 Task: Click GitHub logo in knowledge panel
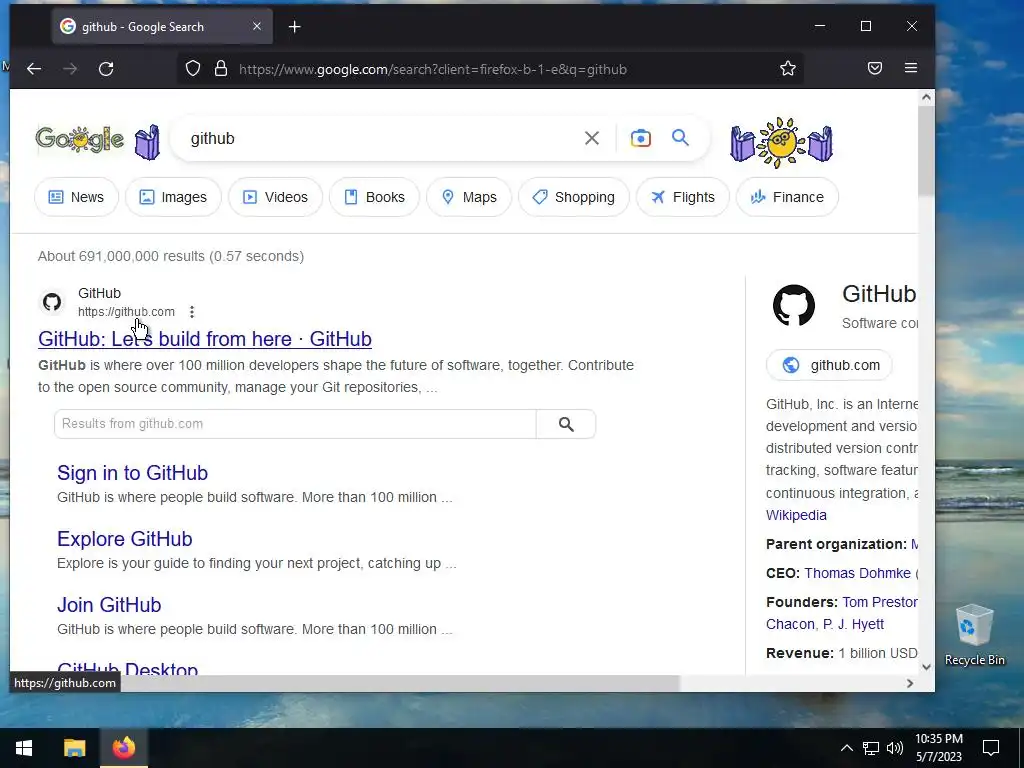point(794,305)
